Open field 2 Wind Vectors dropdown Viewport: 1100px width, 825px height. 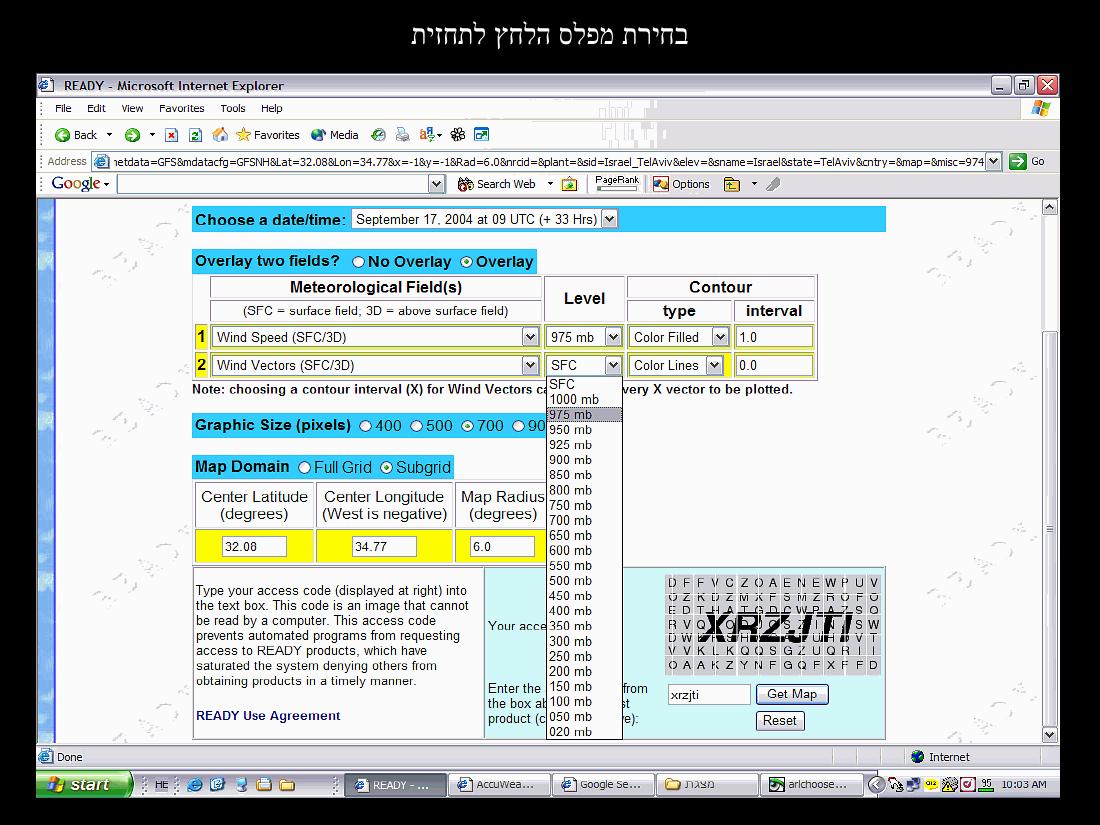coord(530,365)
